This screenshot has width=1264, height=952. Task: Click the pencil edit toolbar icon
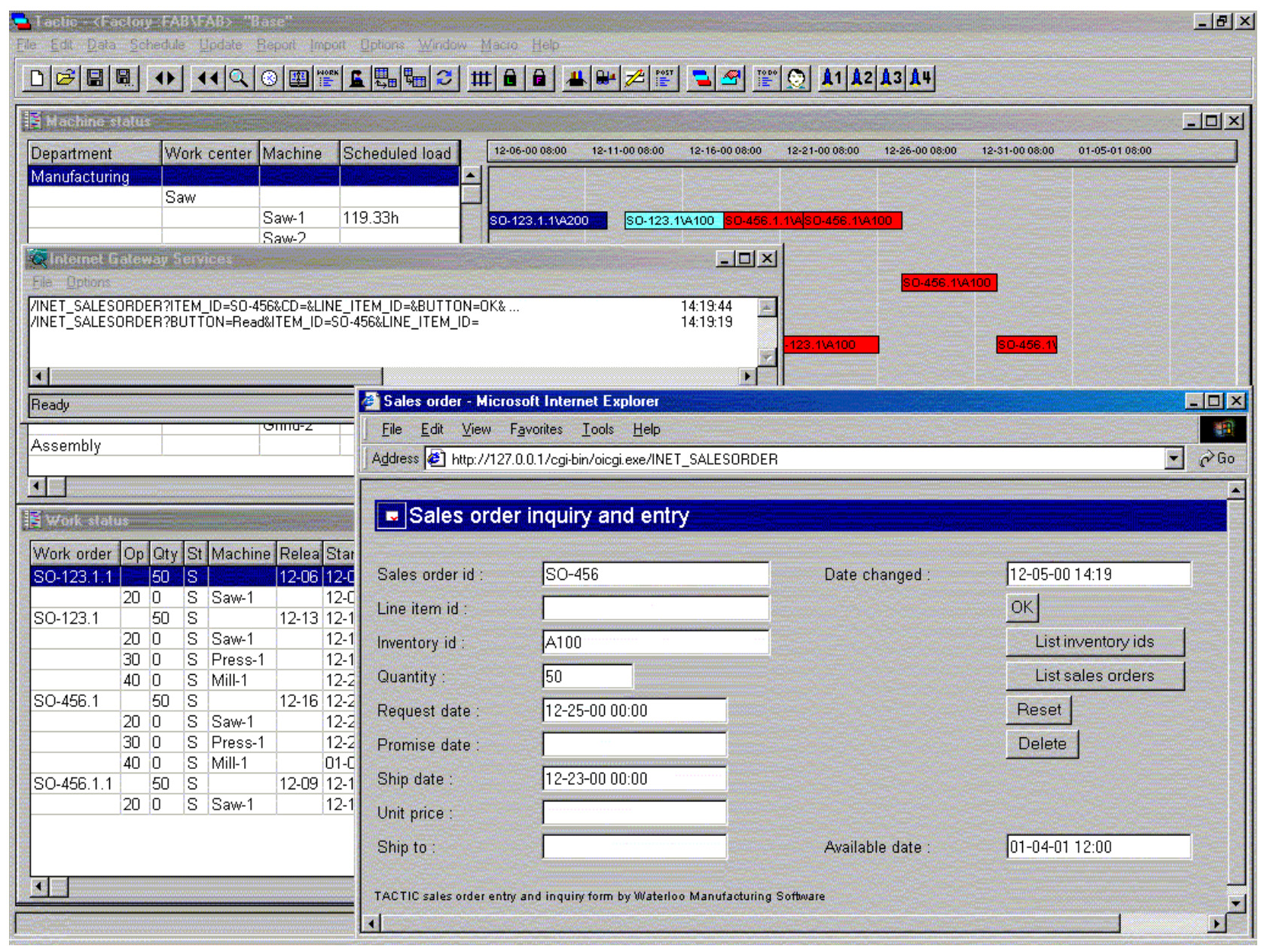click(635, 78)
